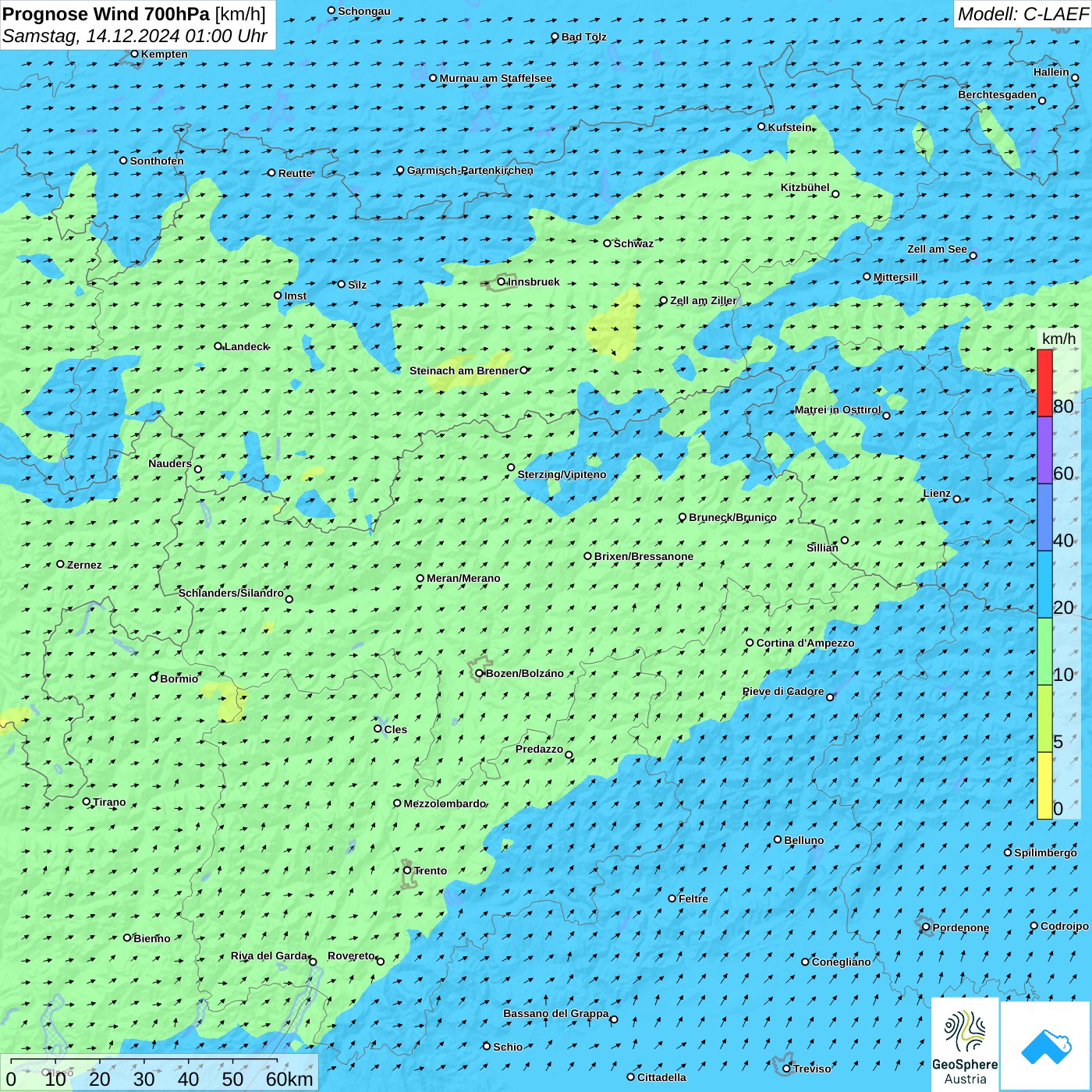Select the yellow-green 5–10 legend swatch

point(1044,719)
